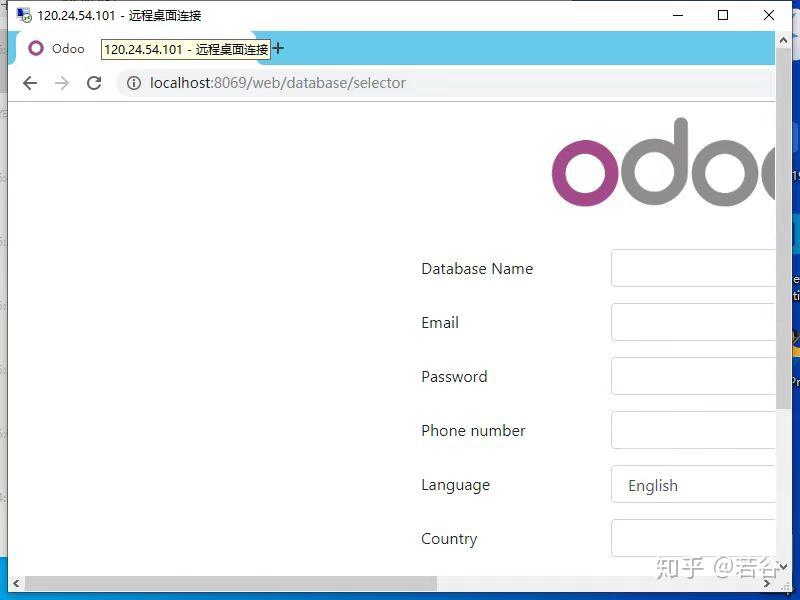Click the Database Name input field
The image size is (800, 600).
pyautogui.click(x=692, y=267)
